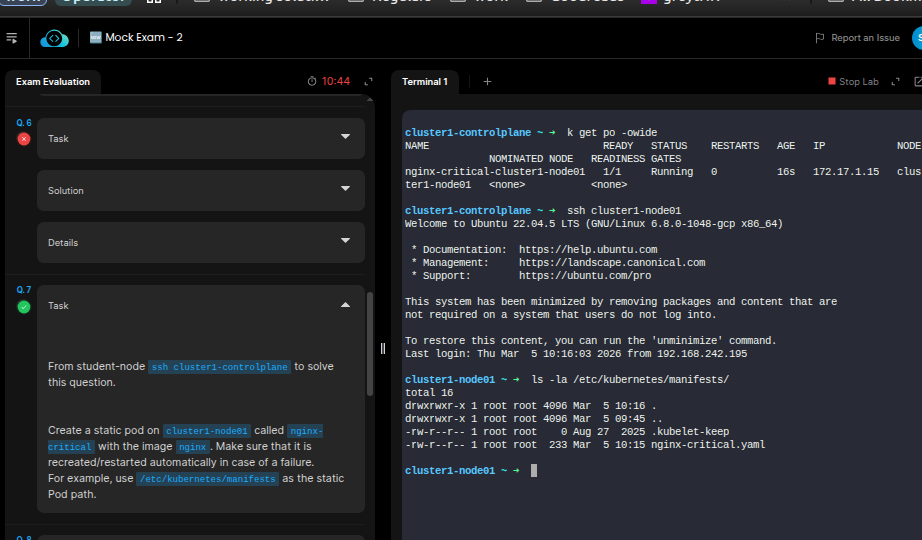Click the panel divider resize handle

click(382, 348)
